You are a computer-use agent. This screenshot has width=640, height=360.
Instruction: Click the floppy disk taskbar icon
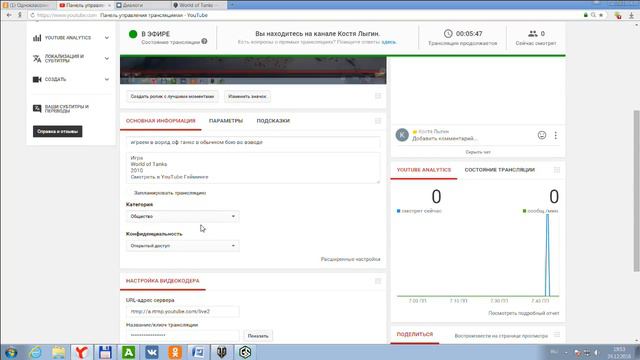point(105,352)
